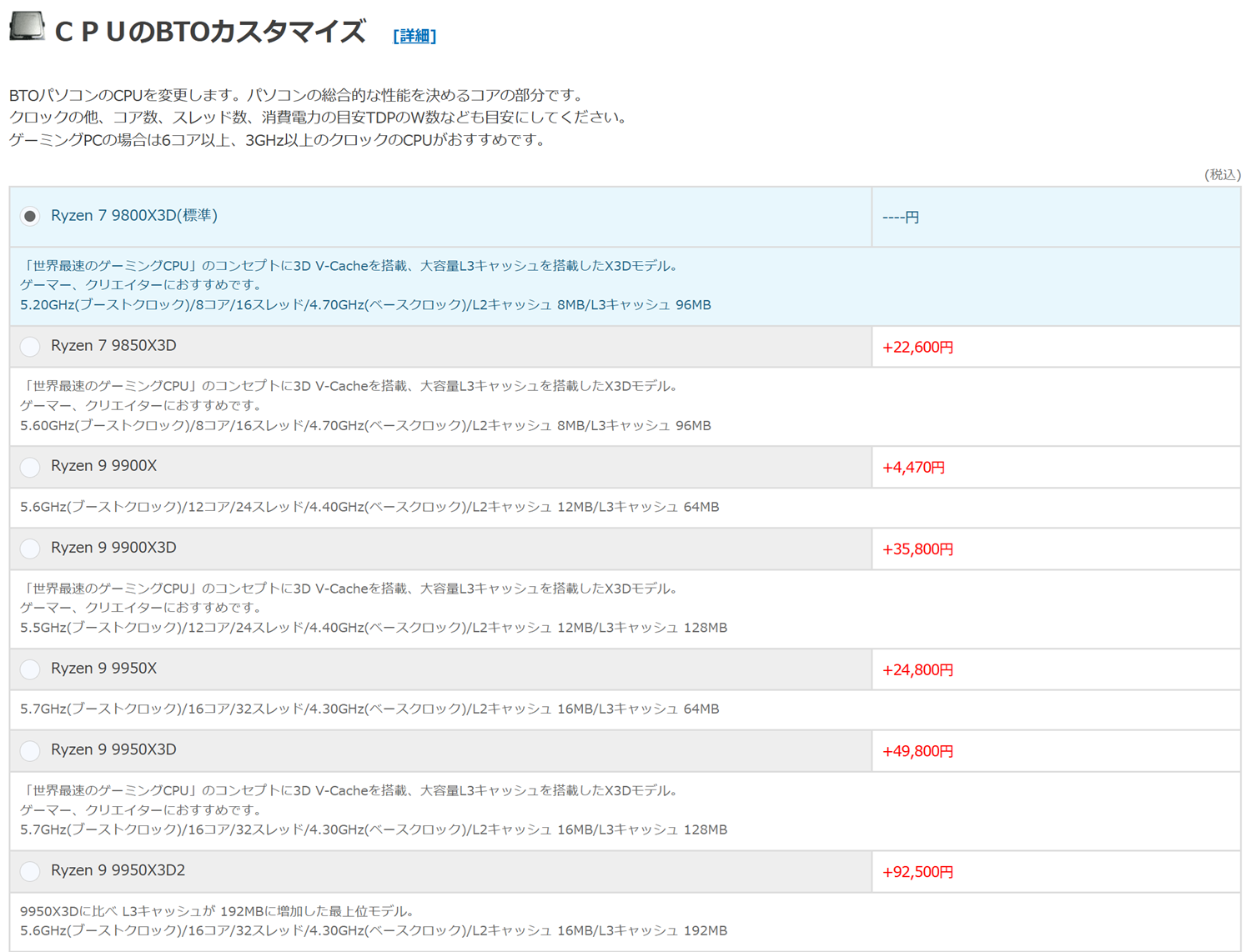Click the ＣＰＵのBTOカスタマイズ heading
The height and width of the screenshot is (952, 1251).
pyautogui.click(x=209, y=32)
